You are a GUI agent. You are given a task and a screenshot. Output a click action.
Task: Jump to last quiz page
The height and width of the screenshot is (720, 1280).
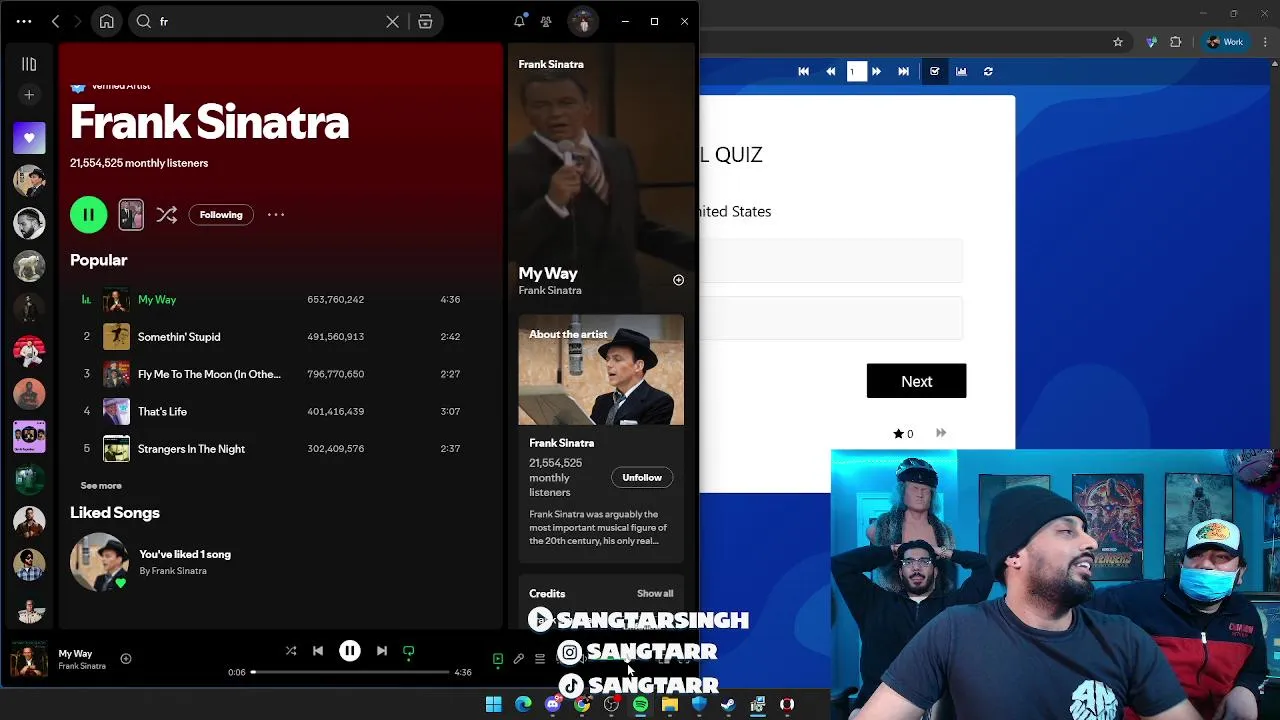[903, 71]
